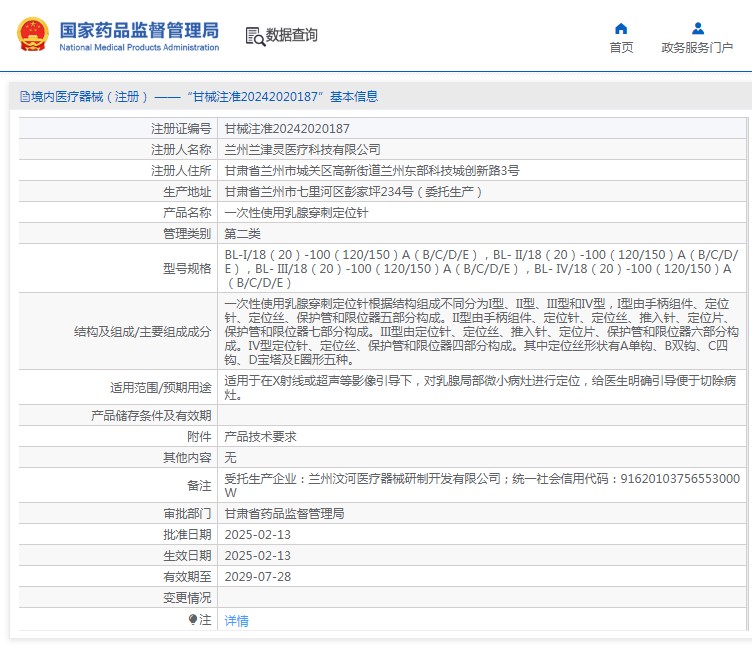
Task: Select the value 无
Action: [230, 458]
